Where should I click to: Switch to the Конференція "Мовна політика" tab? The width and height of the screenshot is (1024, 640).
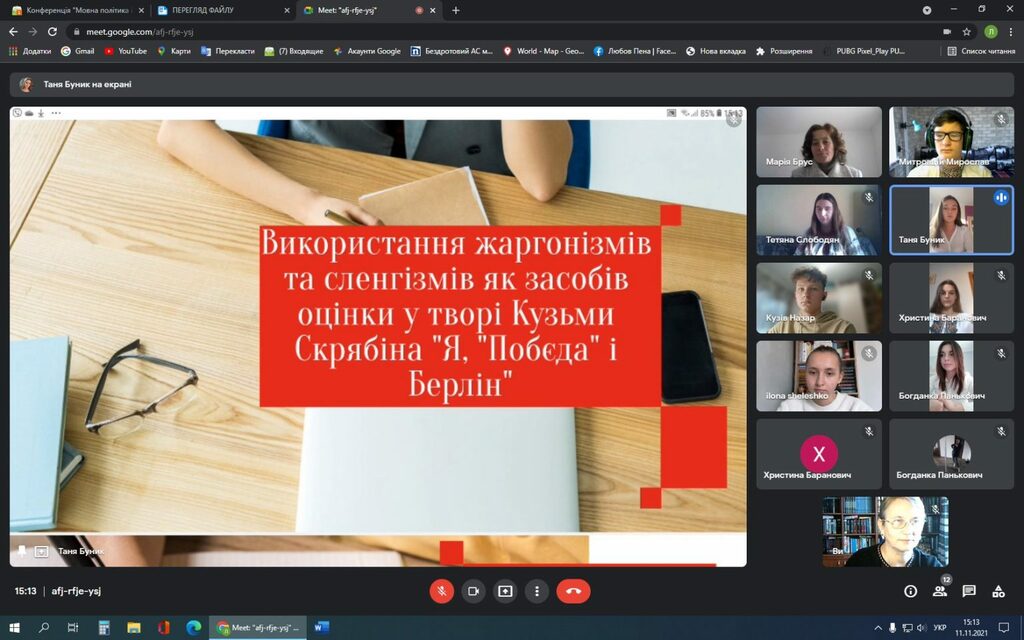[77, 10]
